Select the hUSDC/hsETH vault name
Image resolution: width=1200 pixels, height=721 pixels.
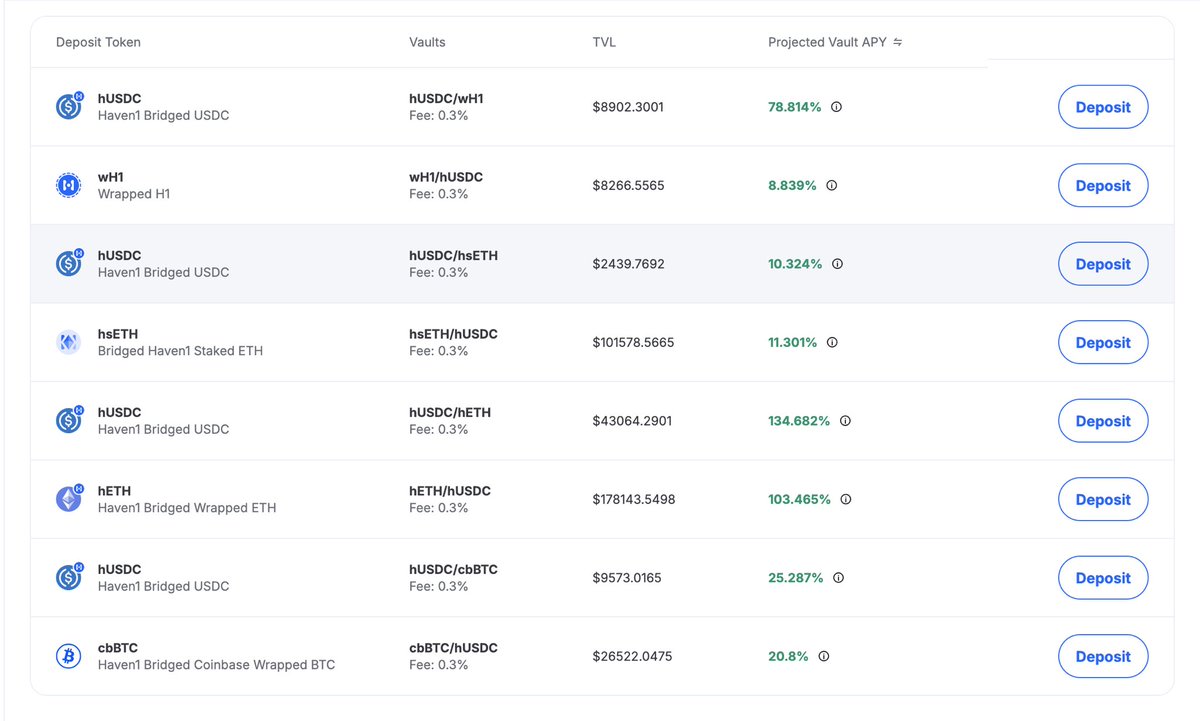coord(453,256)
